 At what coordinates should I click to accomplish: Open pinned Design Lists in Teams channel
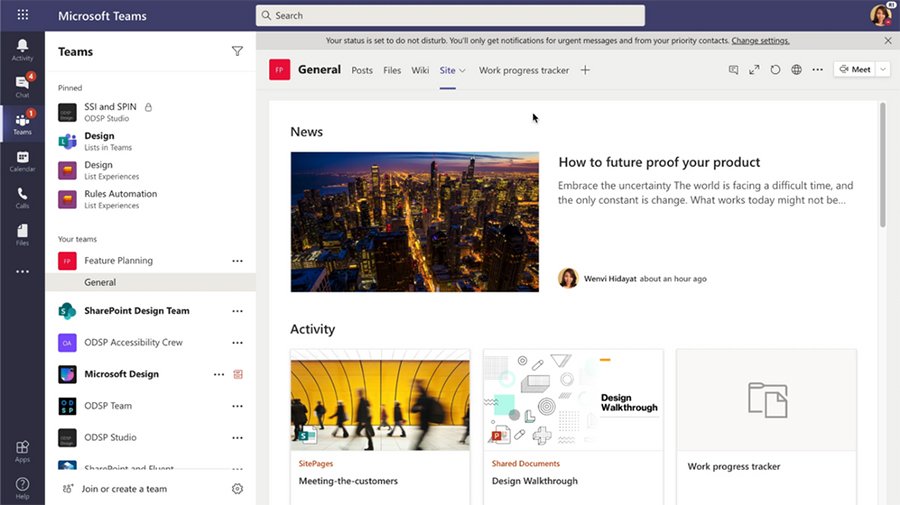tap(150, 141)
